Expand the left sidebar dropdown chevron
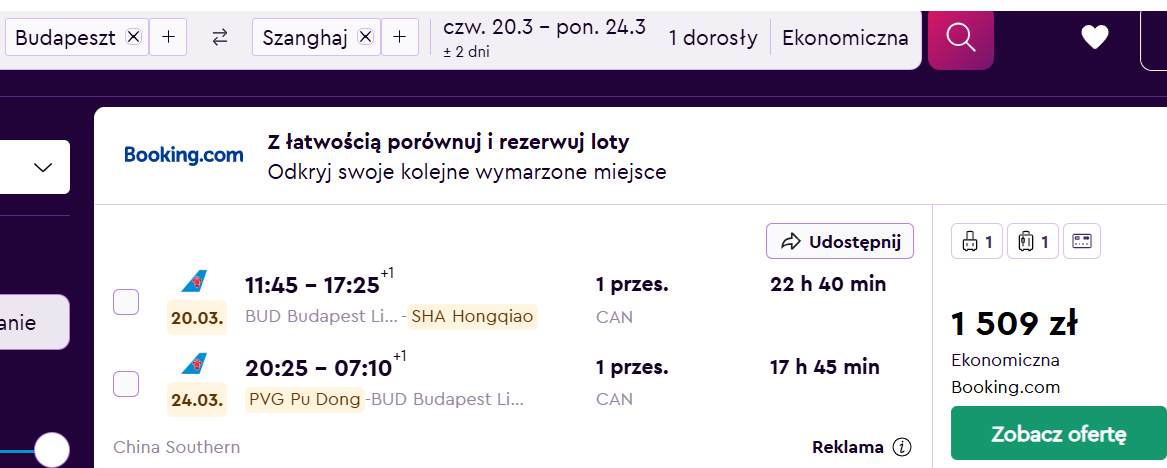Image resolution: width=1167 pixels, height=468 pixels. tap(43, 167)
